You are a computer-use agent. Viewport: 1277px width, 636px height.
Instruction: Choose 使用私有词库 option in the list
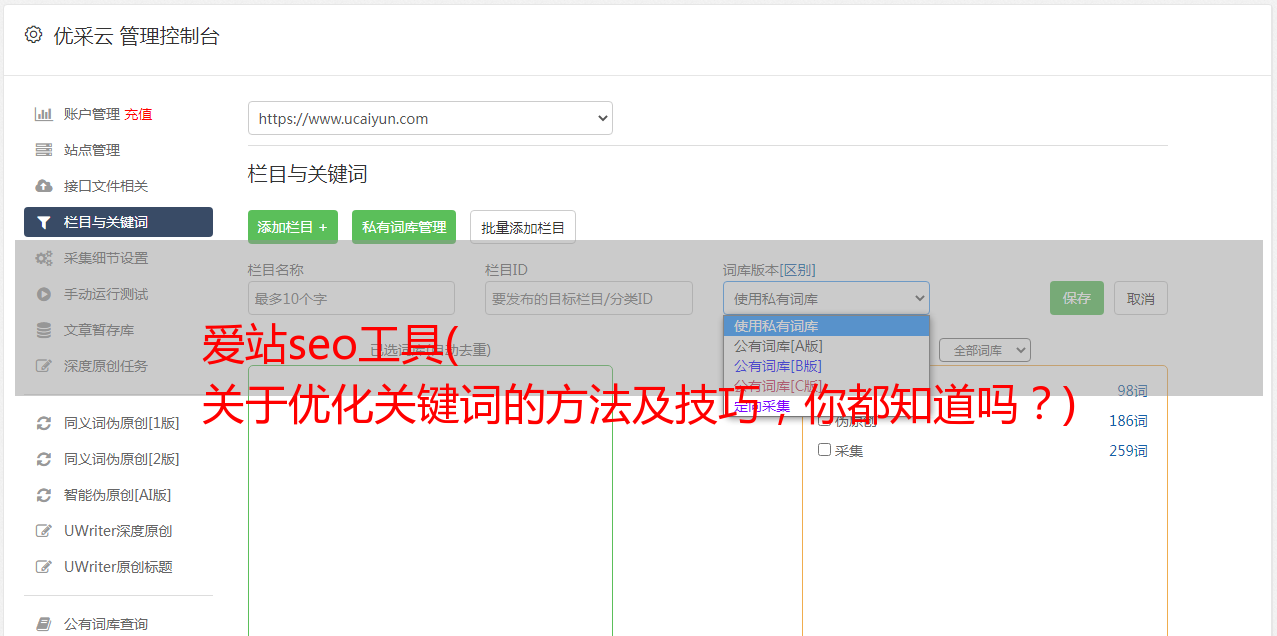tap(826, 326)
